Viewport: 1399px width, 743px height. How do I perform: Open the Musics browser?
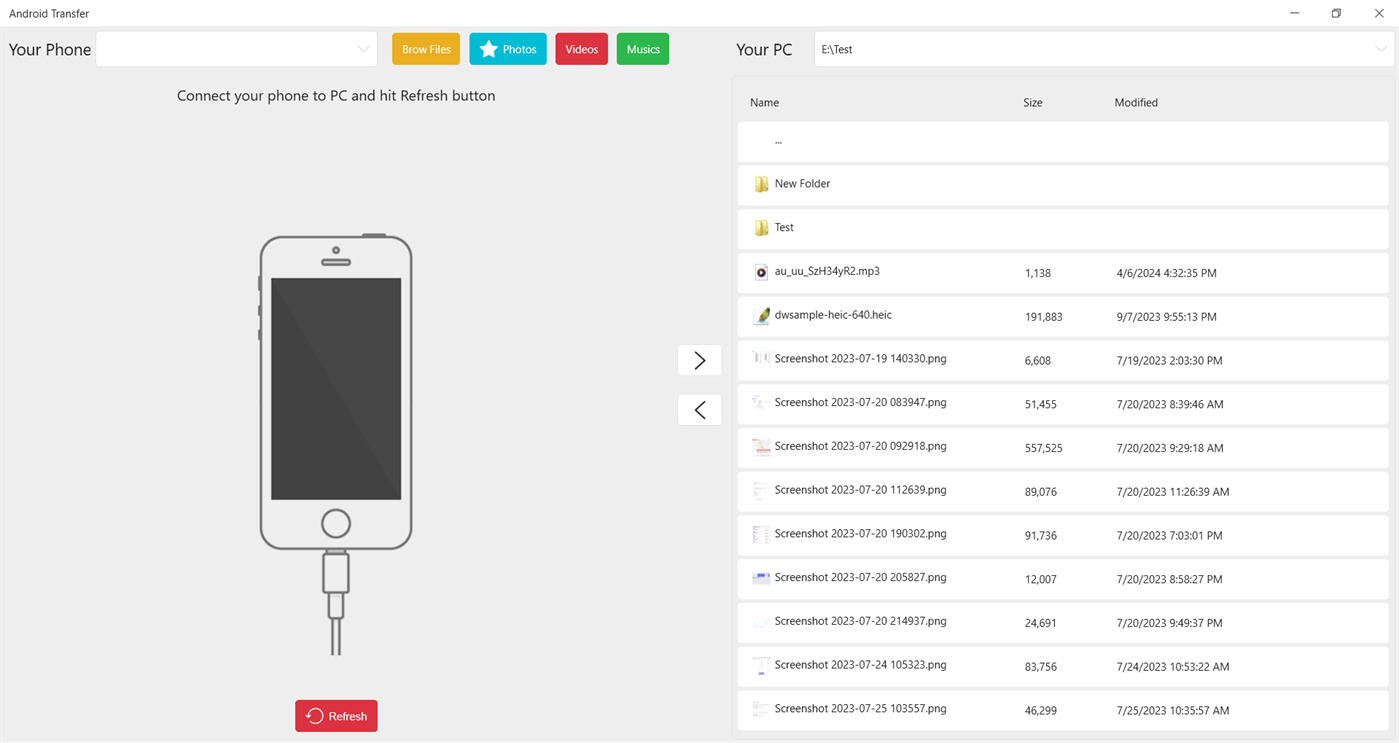(642, 48)
